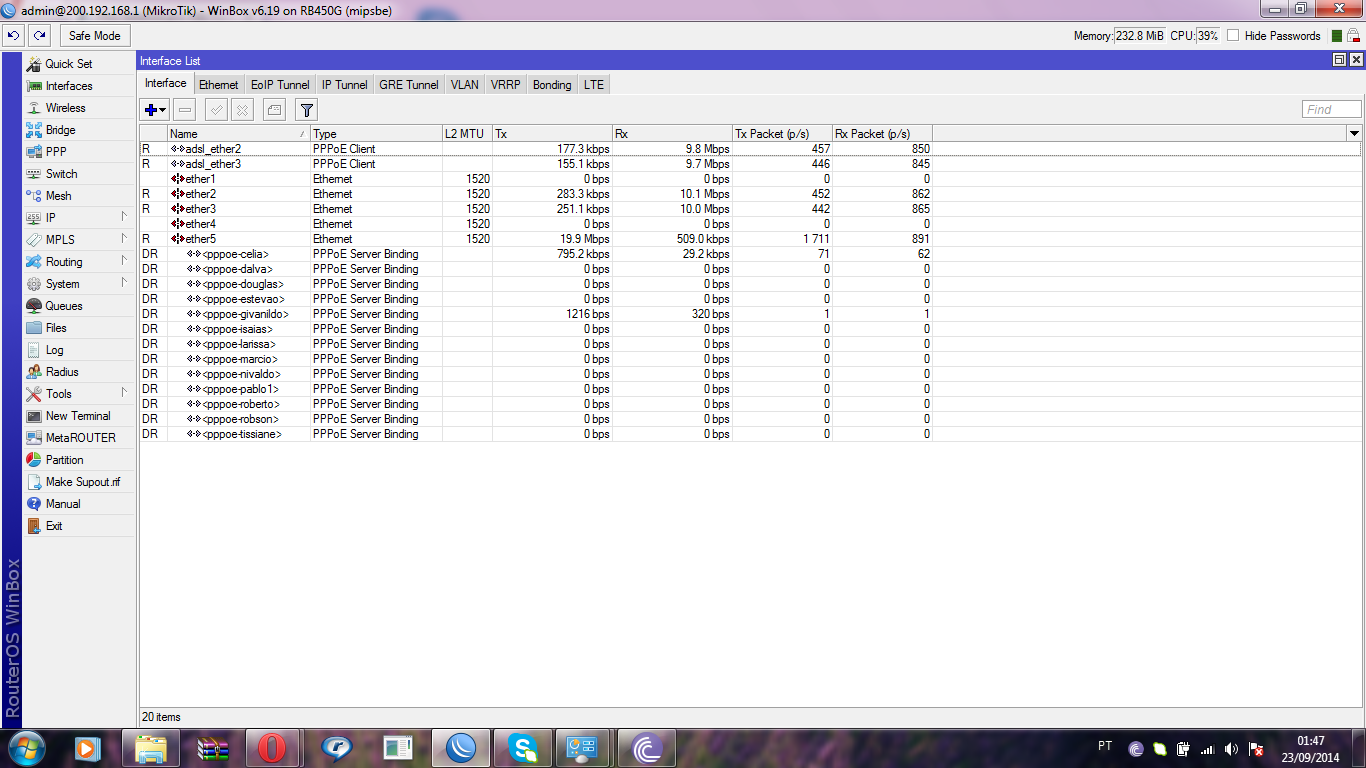
Task: Open the Radius settings
Action: click(x=62, y=372)
